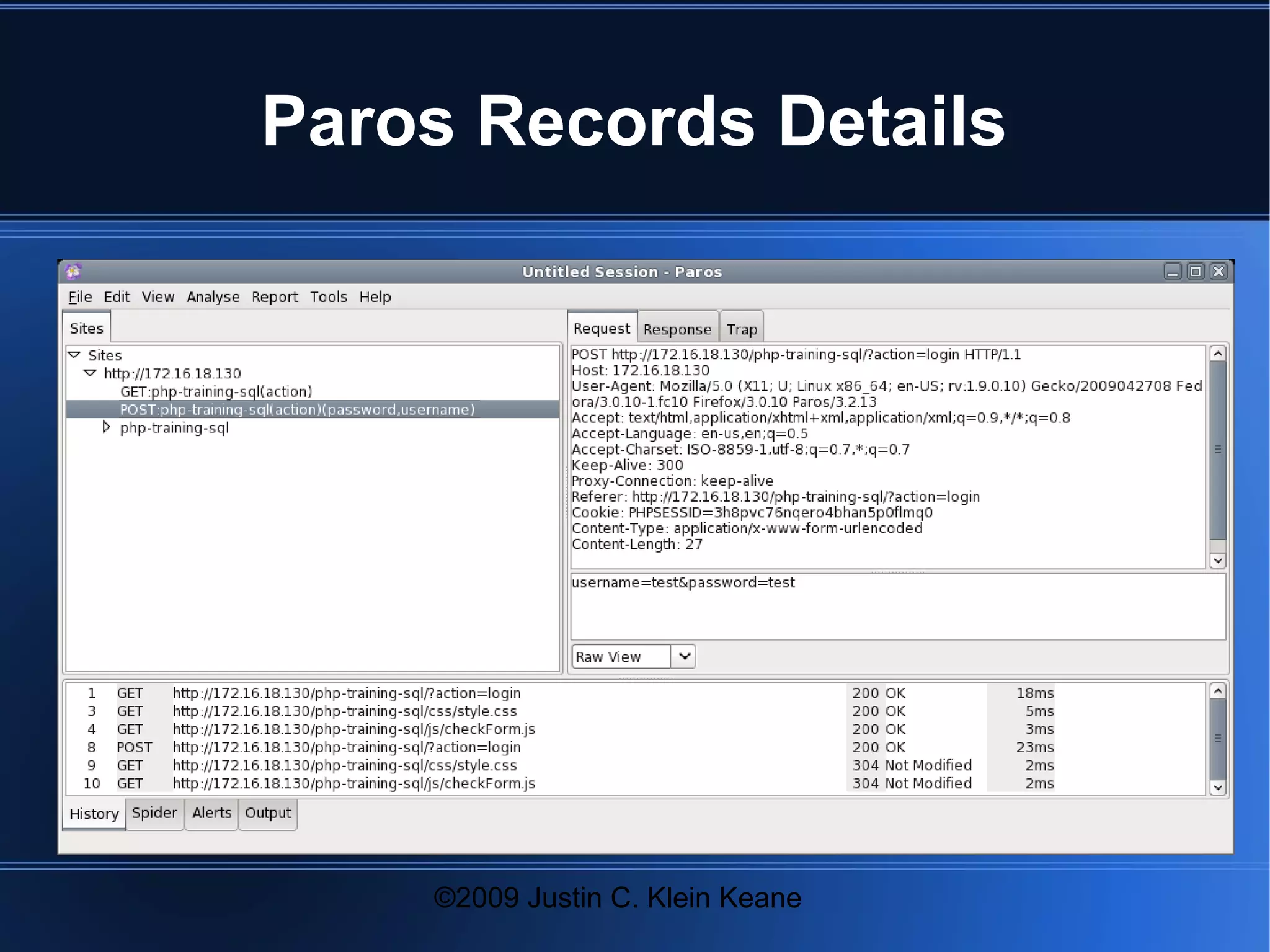Click the Paros app icon in title bar
Image resolution: width=1270 pixels, height=952 pixels.
(74, 272)
